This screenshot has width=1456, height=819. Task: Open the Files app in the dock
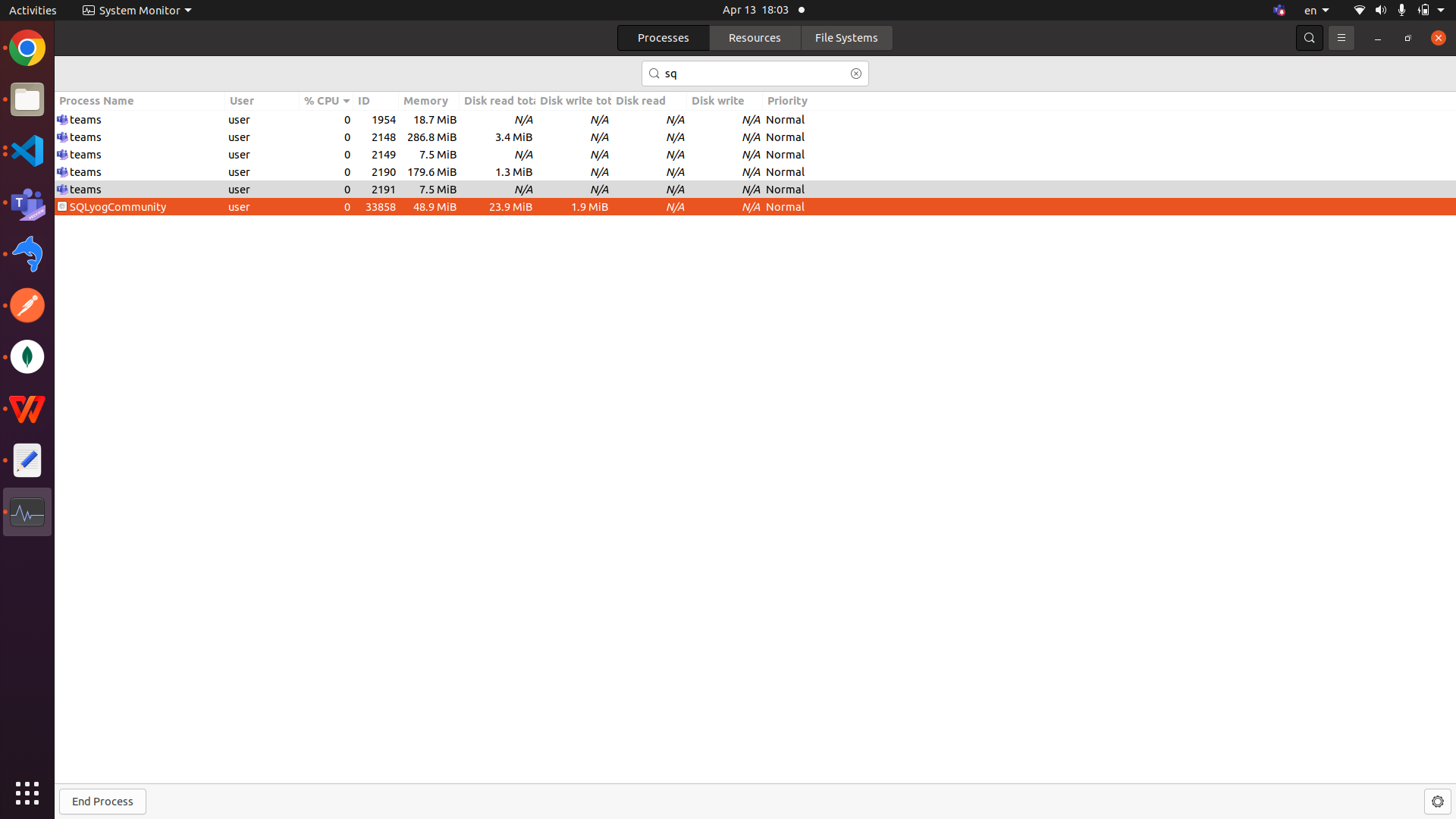click(27, 99)
